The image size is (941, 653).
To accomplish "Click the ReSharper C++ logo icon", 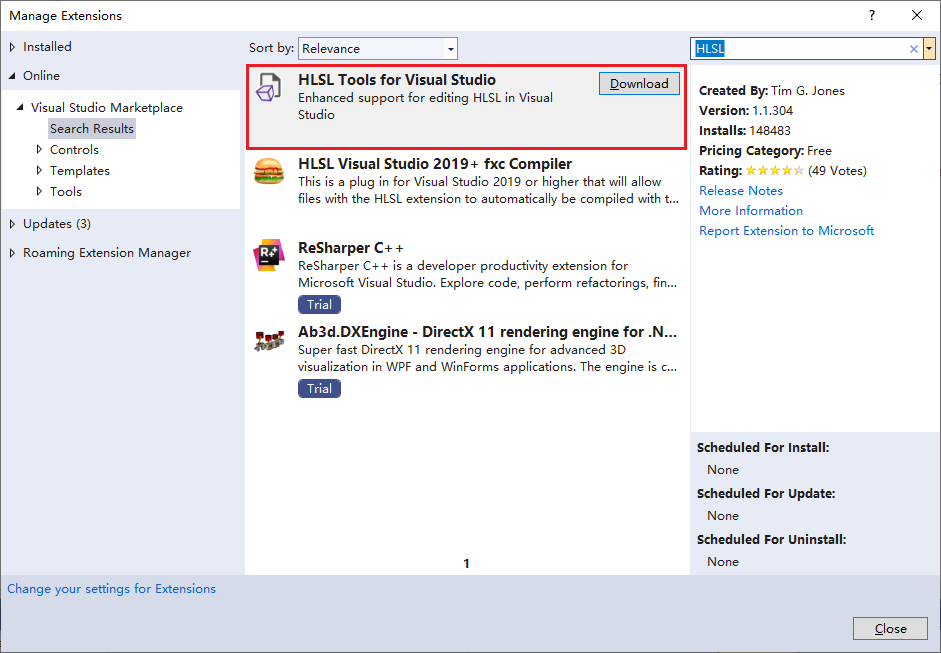I will point(268,255).
